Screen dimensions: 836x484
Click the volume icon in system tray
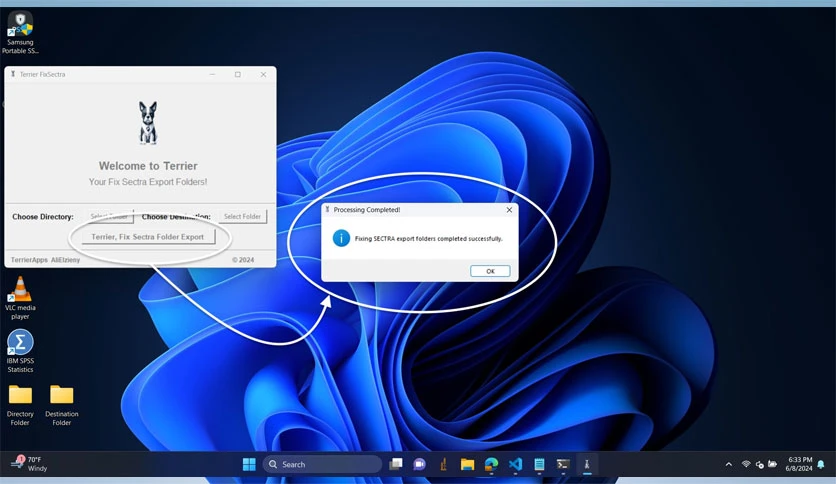(759, 464)
